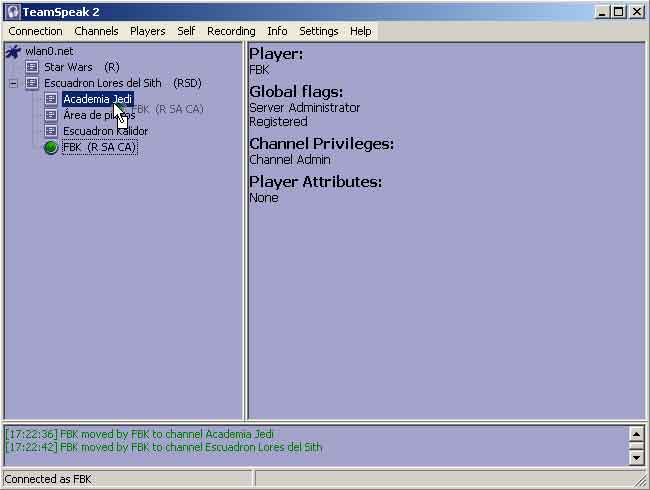Select the wlan0.net server name
The height and width of the screenshot is (490, 650).
(49, 51)
